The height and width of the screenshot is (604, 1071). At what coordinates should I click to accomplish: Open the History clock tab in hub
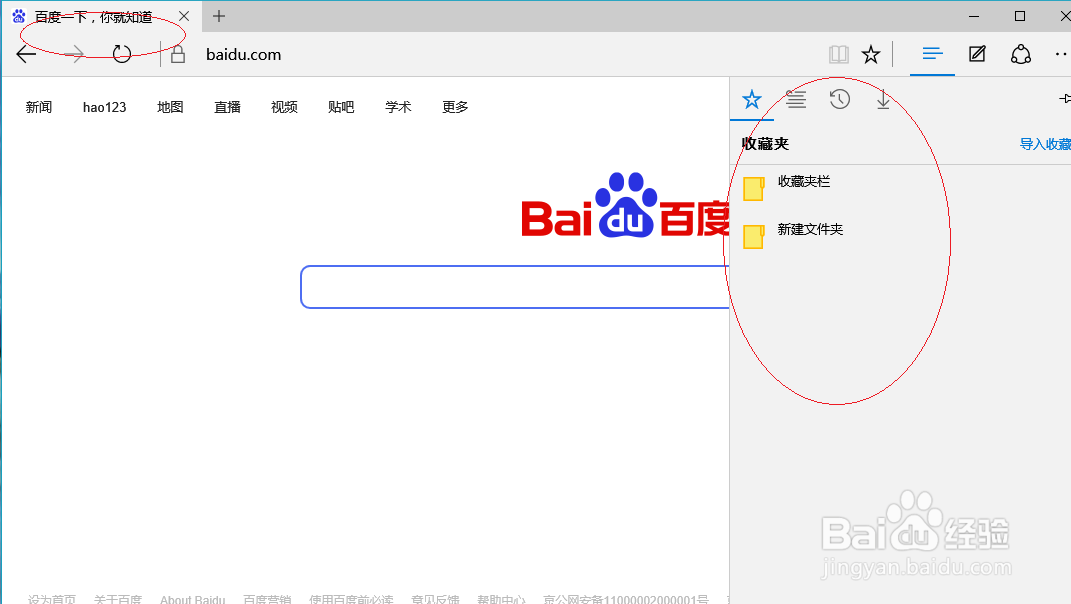point(839,100)
